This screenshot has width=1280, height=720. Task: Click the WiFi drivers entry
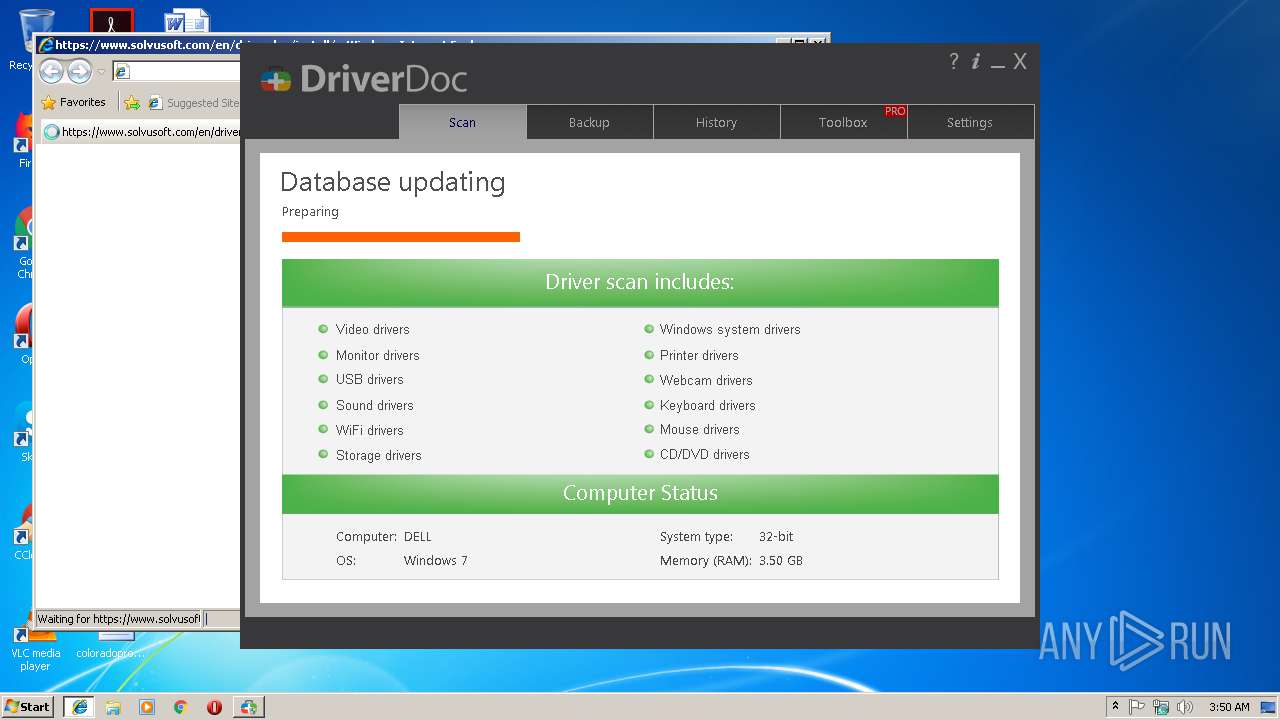369,430
